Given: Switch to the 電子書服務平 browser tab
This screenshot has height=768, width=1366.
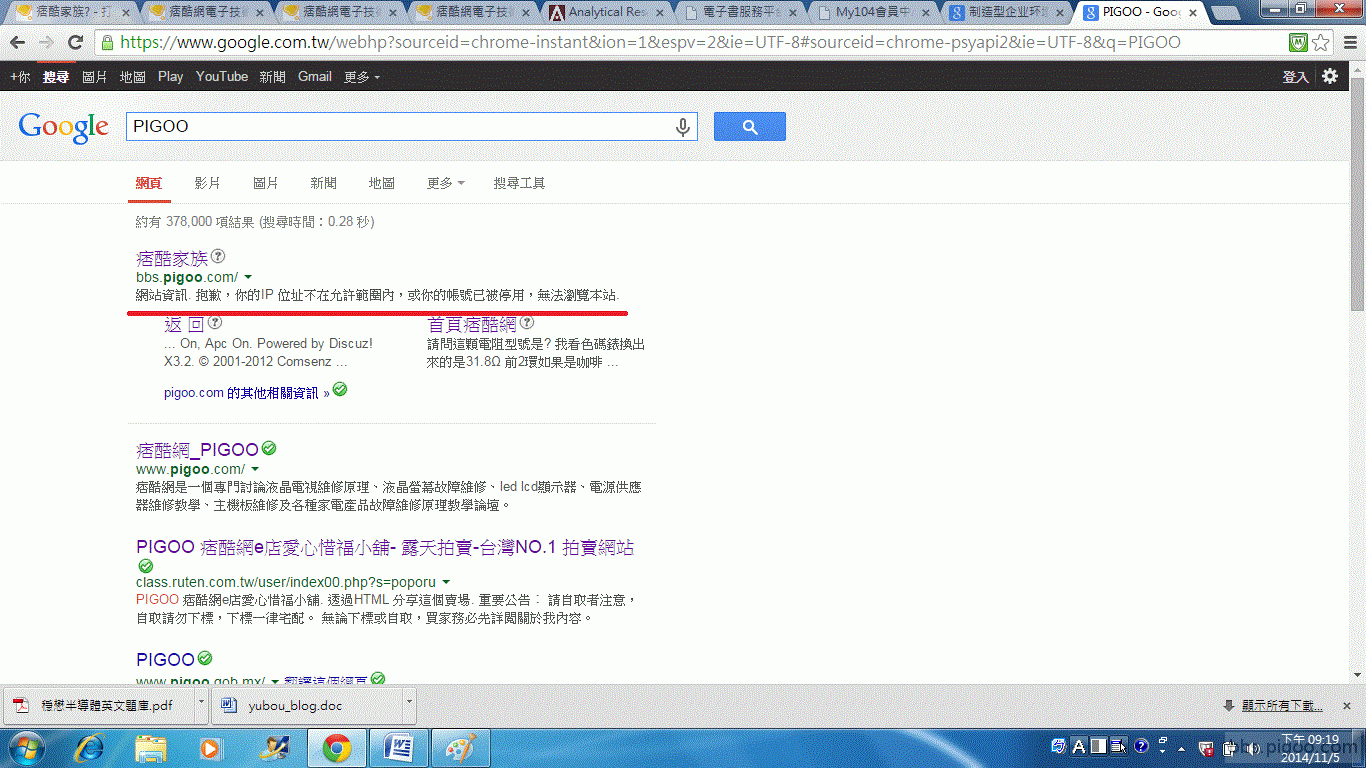Looking at the screenshot, I should 741,12.
